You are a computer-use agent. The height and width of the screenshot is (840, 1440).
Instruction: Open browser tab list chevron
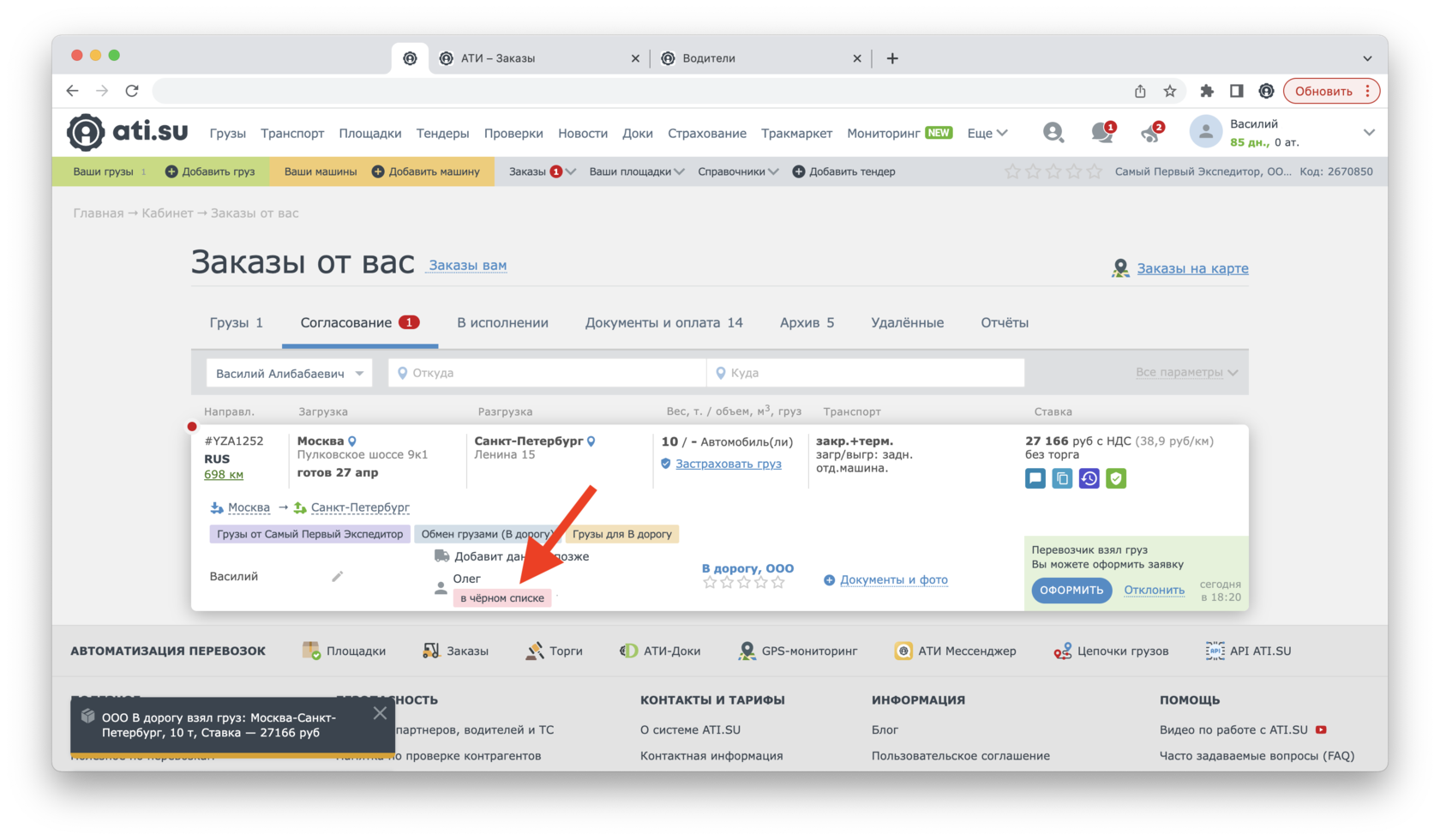(x=1367, y=58)
